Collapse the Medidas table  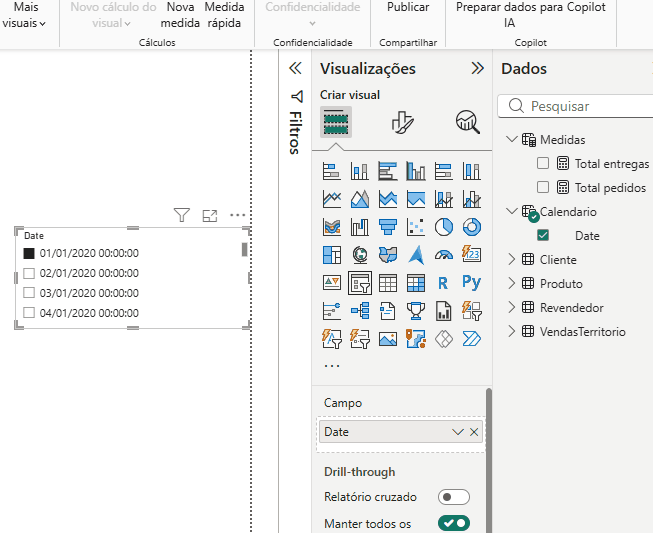[512, 139]
